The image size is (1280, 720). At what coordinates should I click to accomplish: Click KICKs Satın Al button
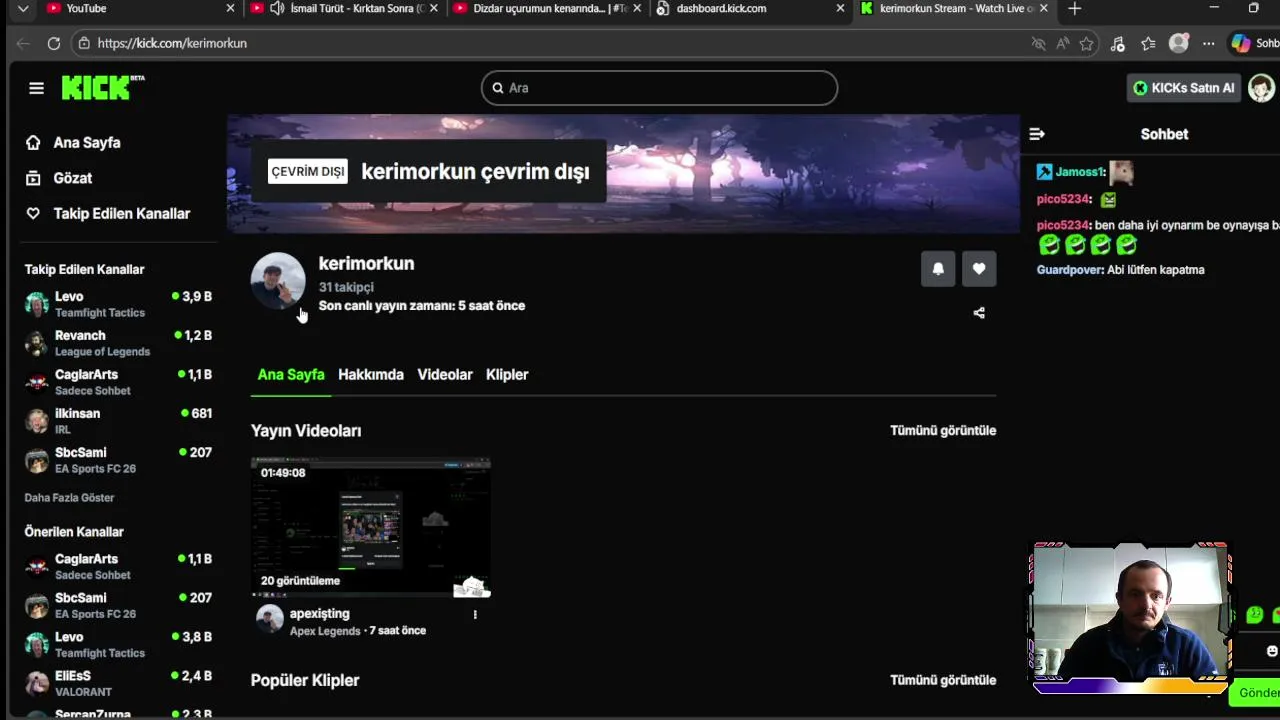pos(1184,88)
